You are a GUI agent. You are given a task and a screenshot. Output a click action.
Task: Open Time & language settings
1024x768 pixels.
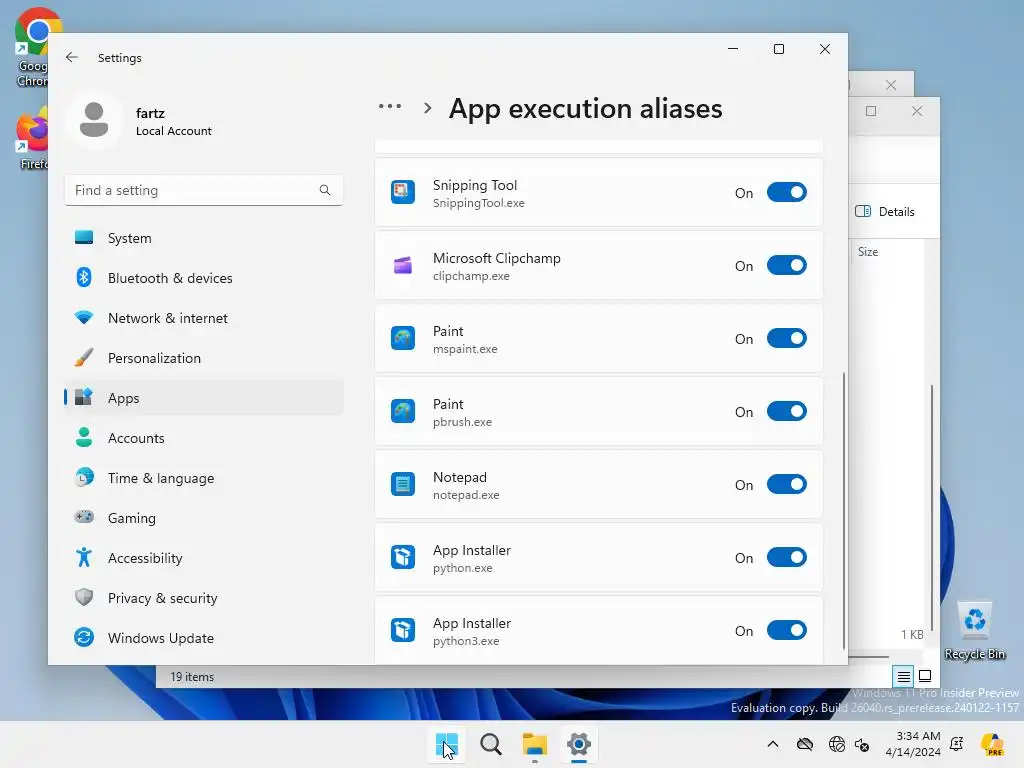(x=204, y=478)
